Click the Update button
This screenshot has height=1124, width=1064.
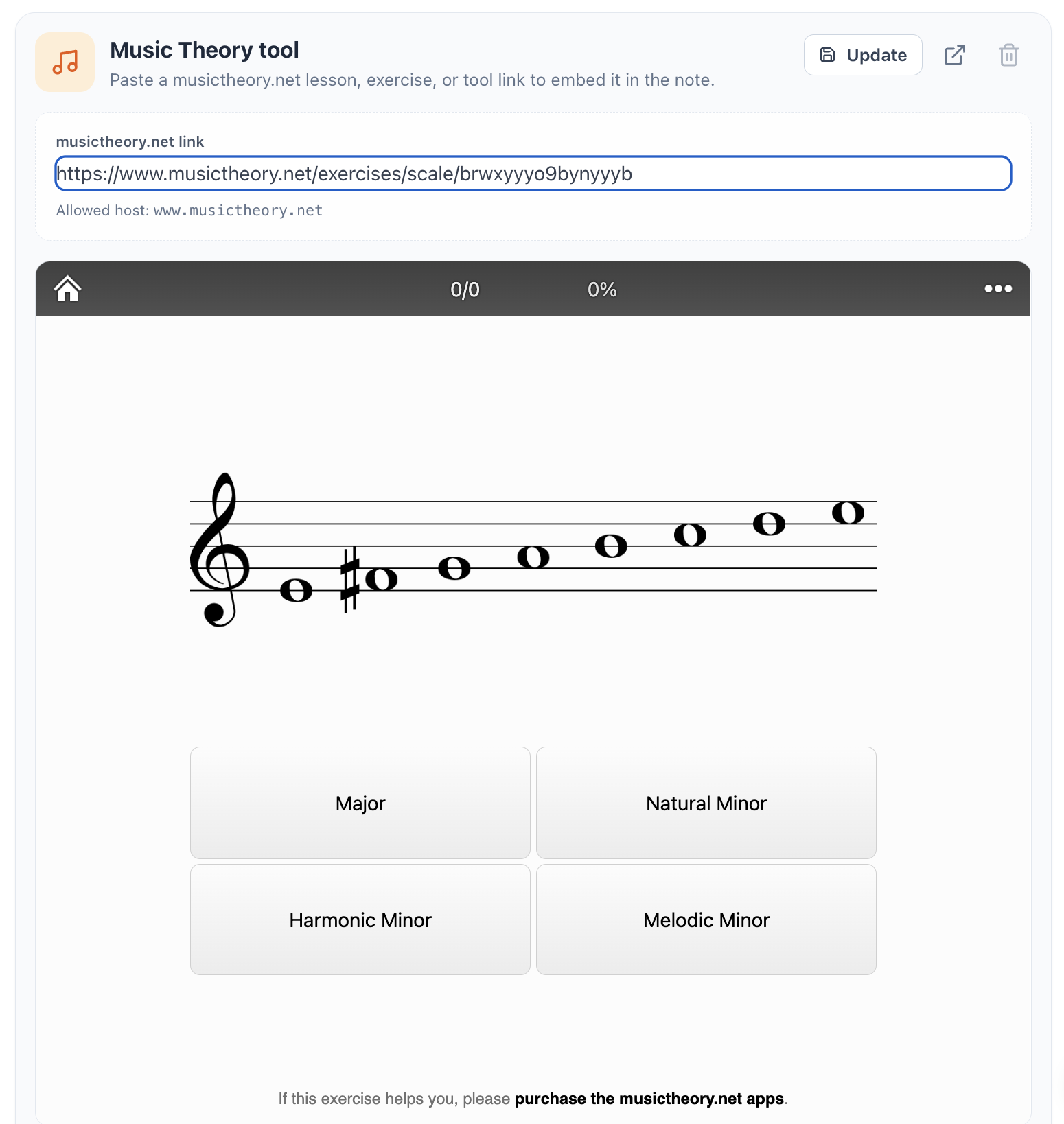[x=863, y=54]
